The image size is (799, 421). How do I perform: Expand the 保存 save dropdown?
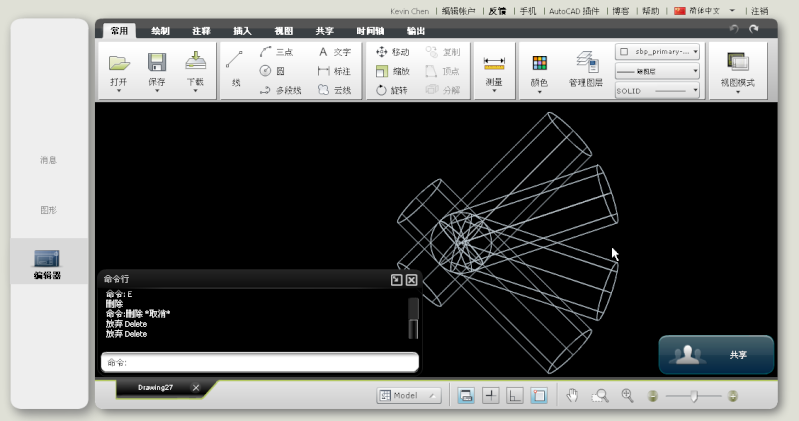pos(157,91)
